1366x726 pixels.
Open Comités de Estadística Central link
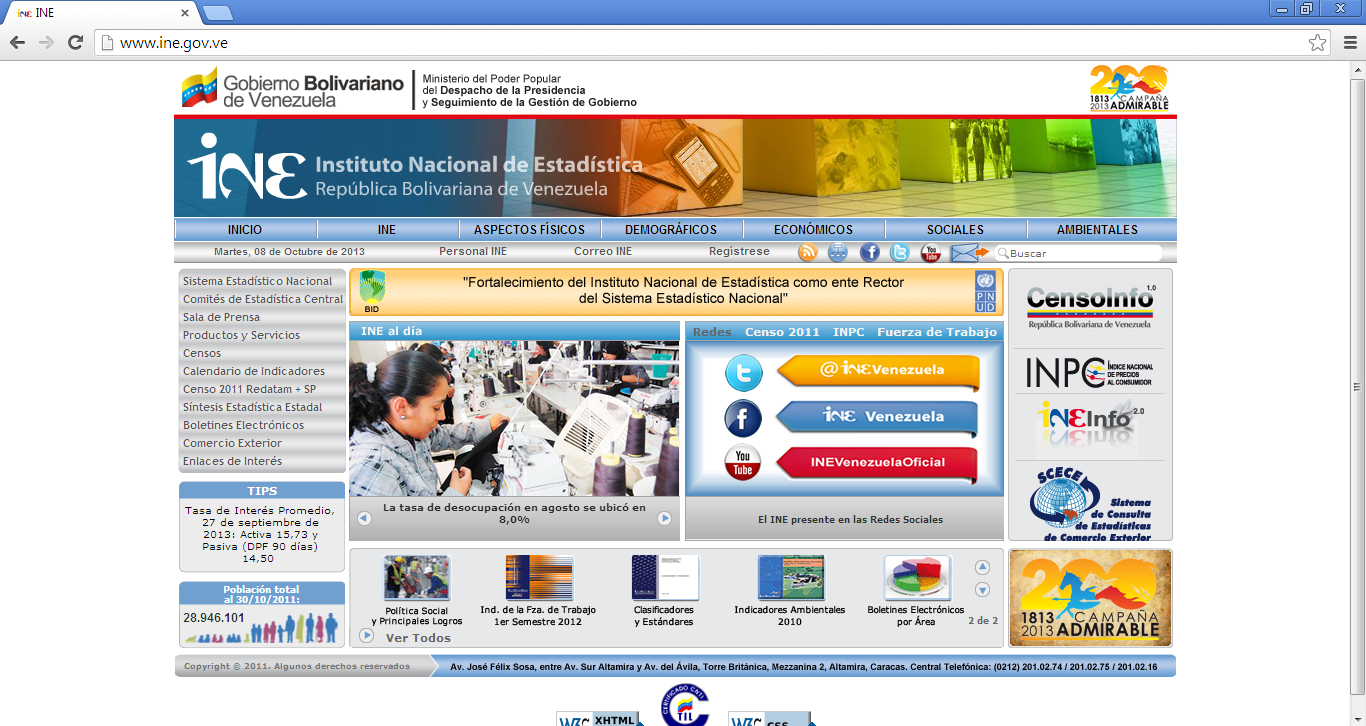pos(263,299)
